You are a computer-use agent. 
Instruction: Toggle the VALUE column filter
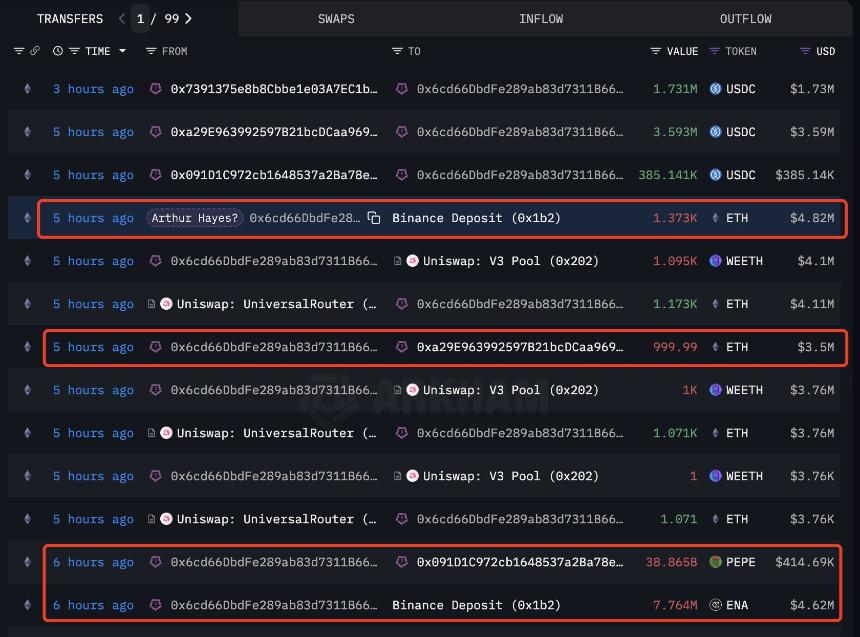(655, 51)
